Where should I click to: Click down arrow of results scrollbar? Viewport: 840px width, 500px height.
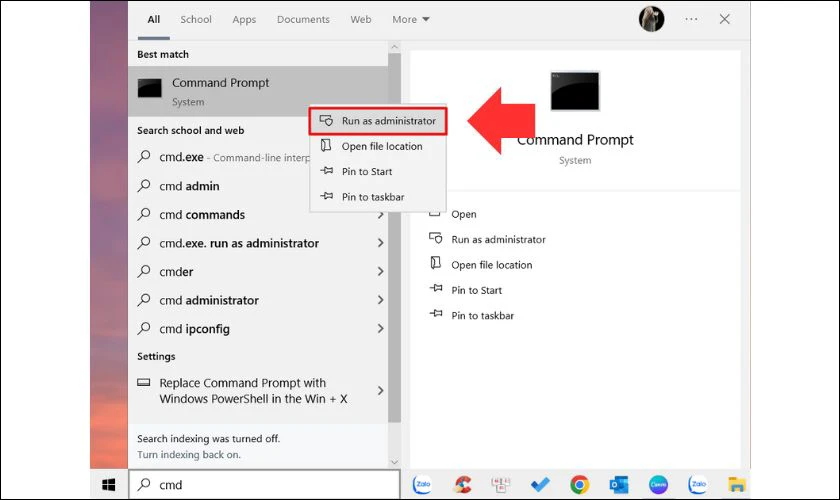(395, 462)
